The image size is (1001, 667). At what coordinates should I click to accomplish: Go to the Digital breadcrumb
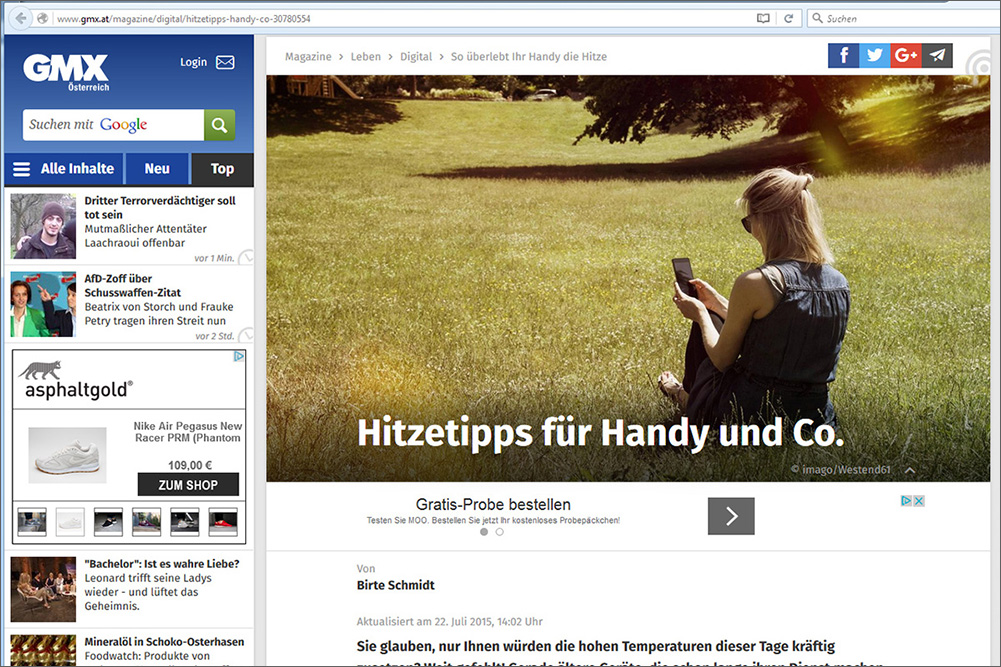[x=416, y=57]
